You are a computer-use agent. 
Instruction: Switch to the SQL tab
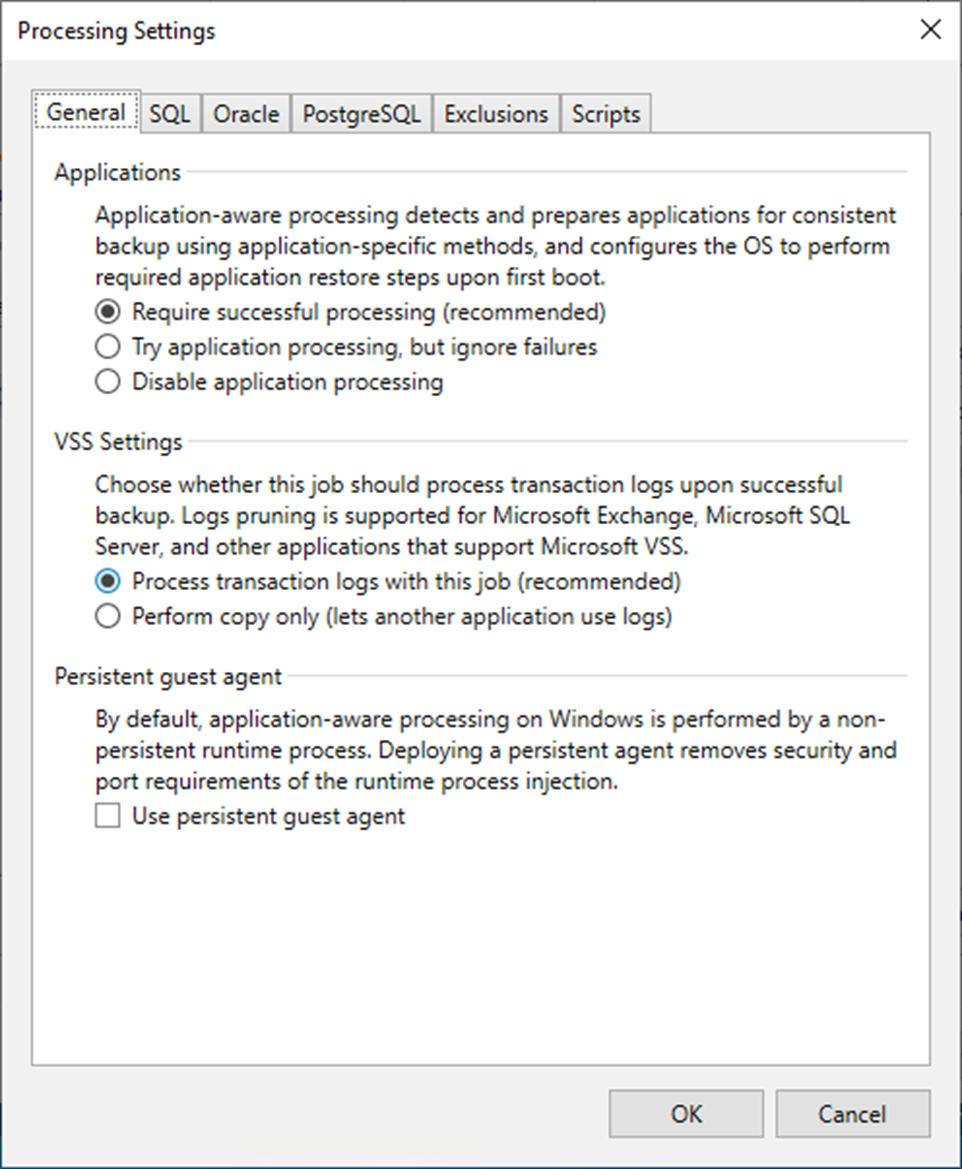click(x=168, y=113)
